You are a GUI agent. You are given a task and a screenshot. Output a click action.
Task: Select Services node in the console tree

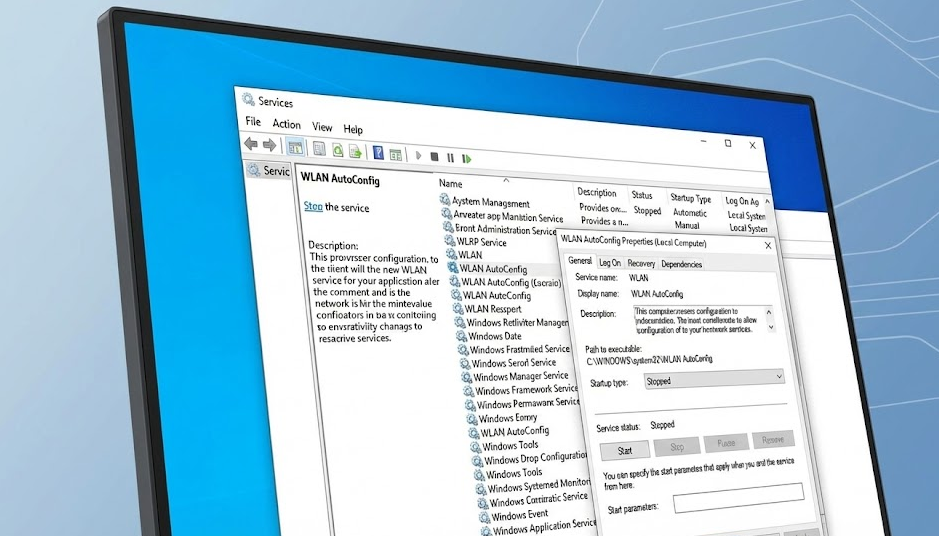tap(269, 171)
